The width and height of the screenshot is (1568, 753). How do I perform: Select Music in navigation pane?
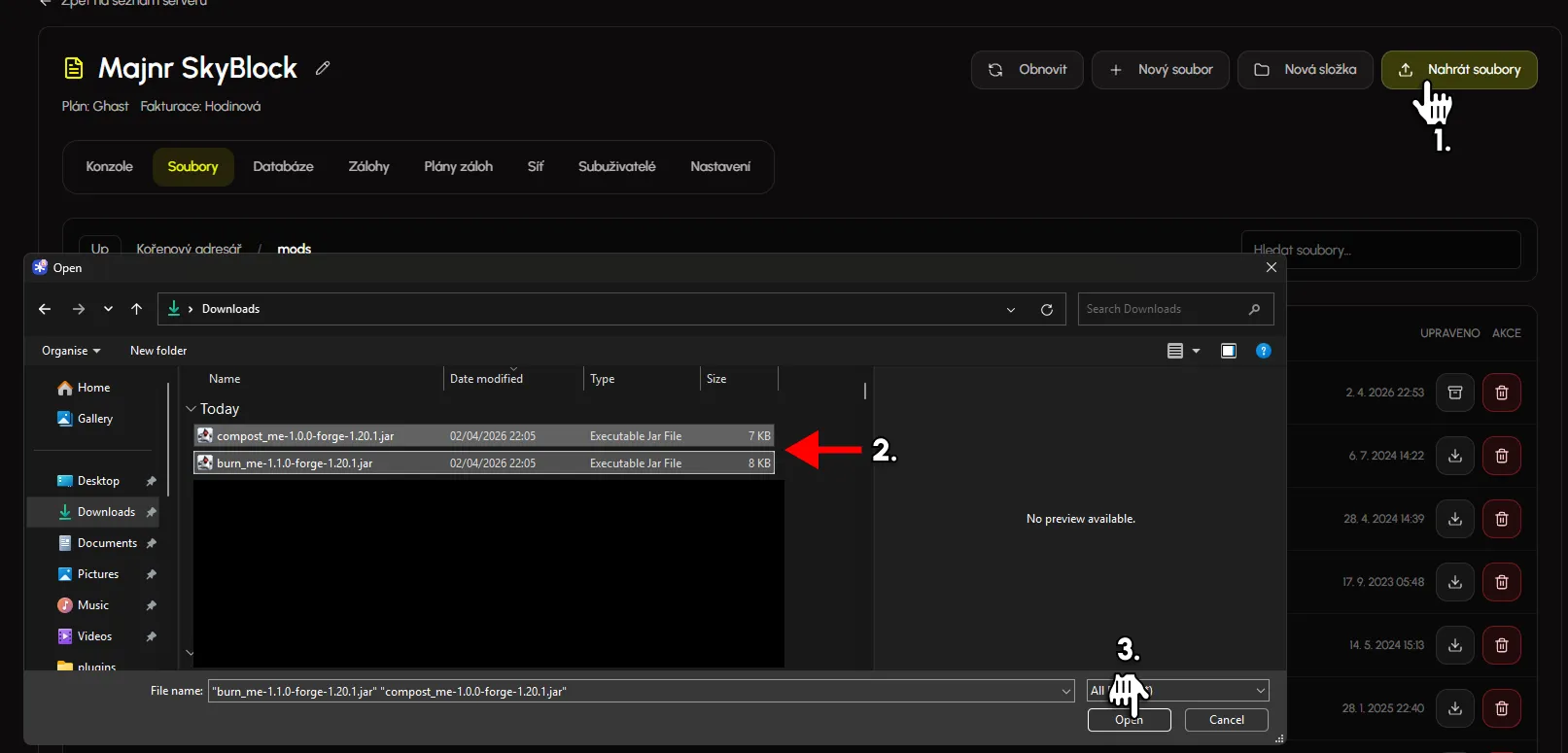pos(92,605)
